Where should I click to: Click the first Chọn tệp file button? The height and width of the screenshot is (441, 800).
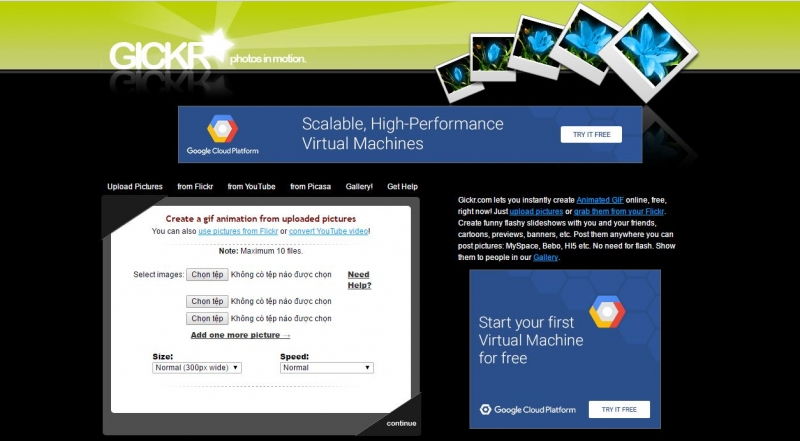click(x=207, y=275)
